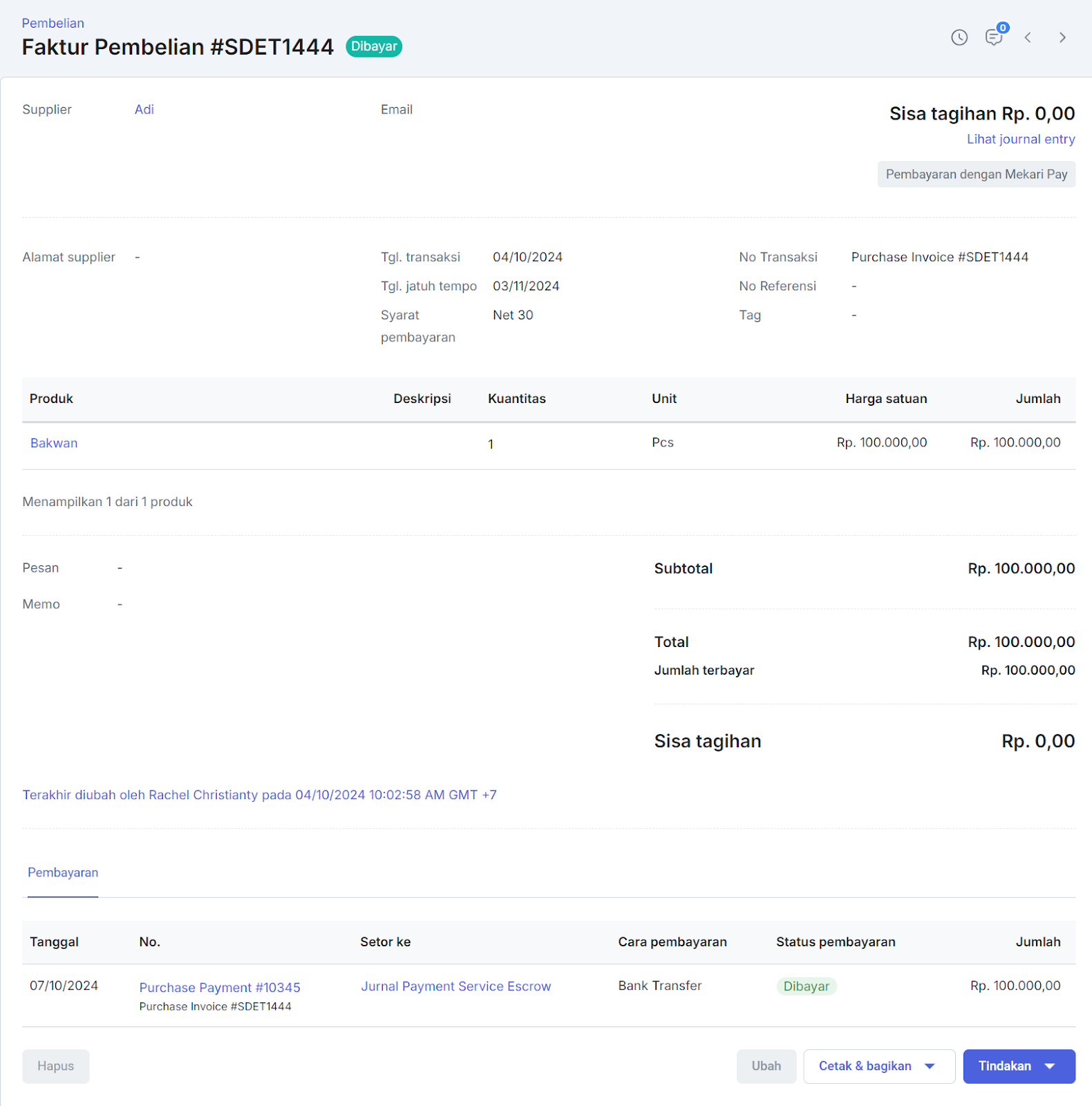
Task: Click the Ubah button
Action: pos(766,1066)
